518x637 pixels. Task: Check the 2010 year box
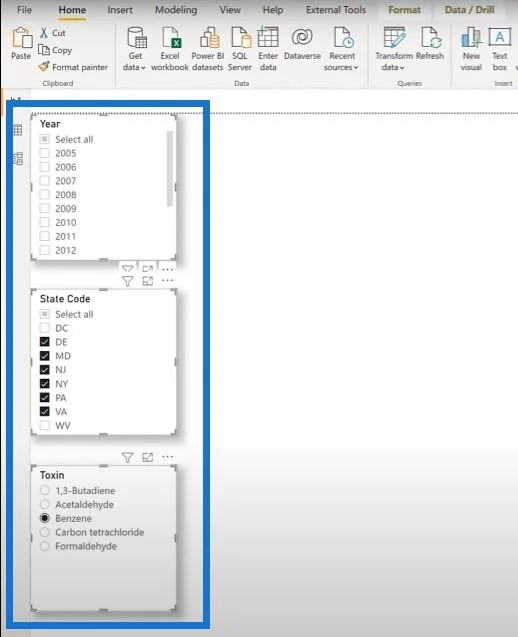click(x=45, y=223)
